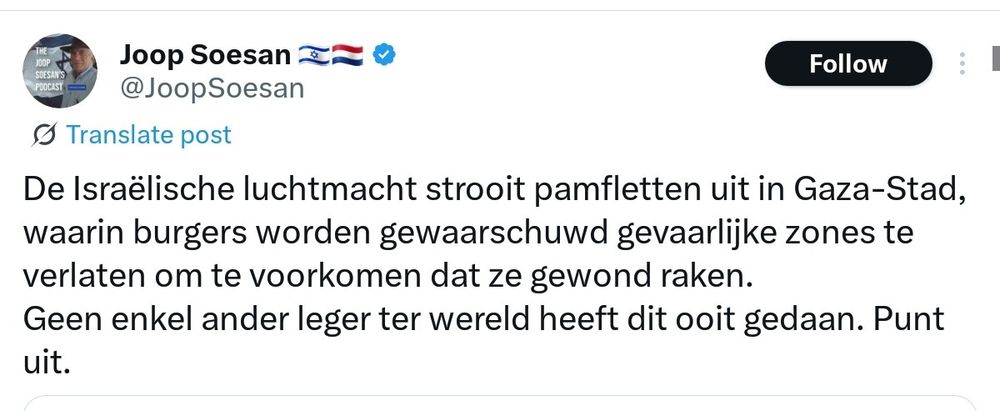Open the embedded card below the post
The height and width of the screenshot is (411, 1000).
(500, 403)
